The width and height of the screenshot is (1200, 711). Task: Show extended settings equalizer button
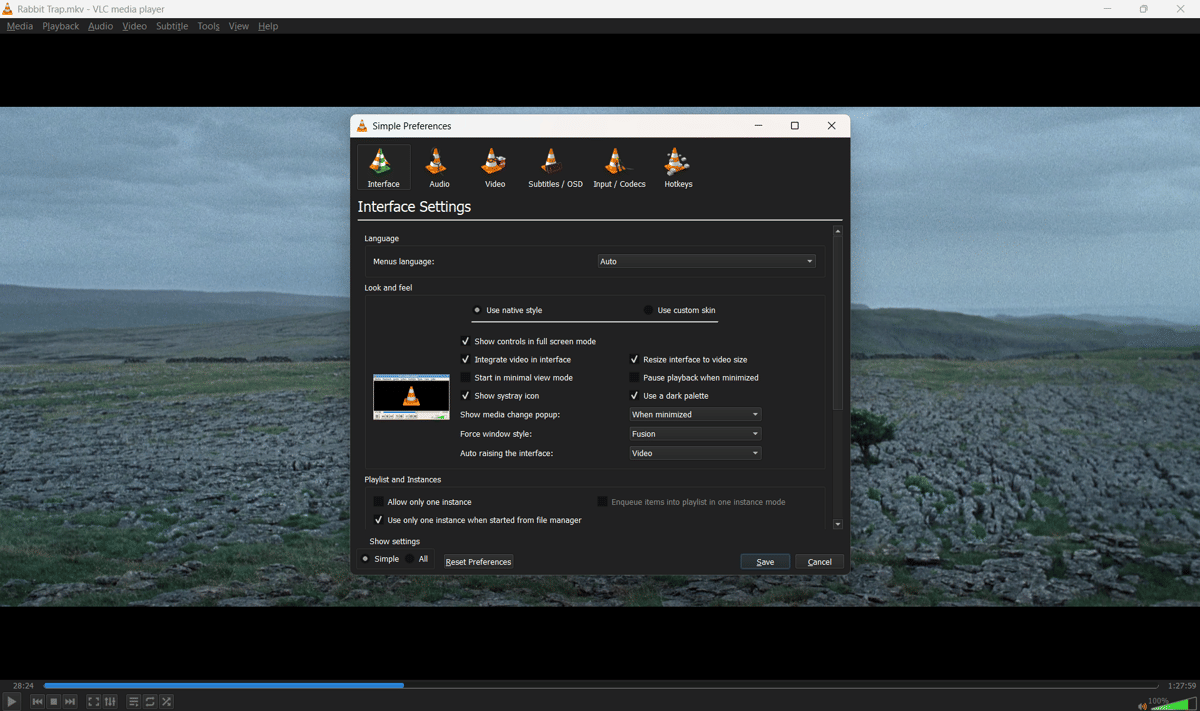point(110,701)
